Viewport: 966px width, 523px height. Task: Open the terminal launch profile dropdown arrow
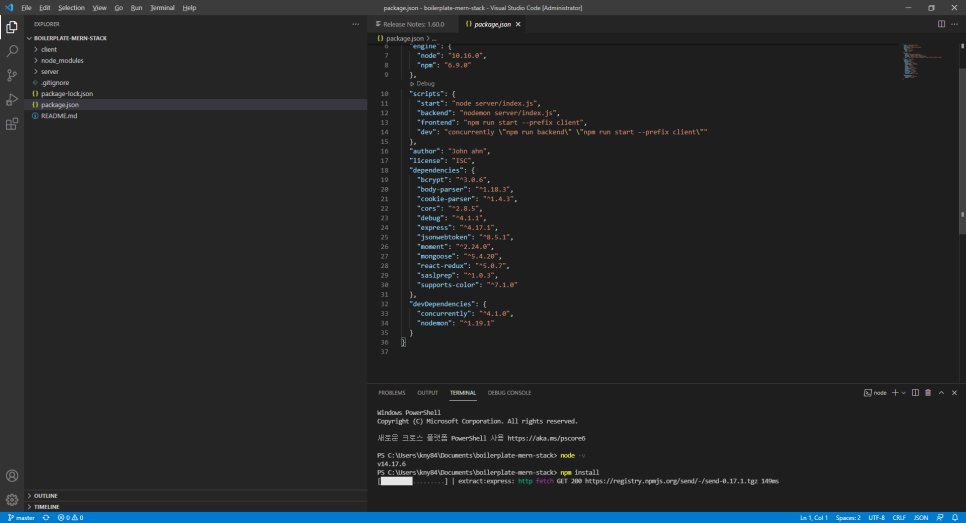[904, 393]
